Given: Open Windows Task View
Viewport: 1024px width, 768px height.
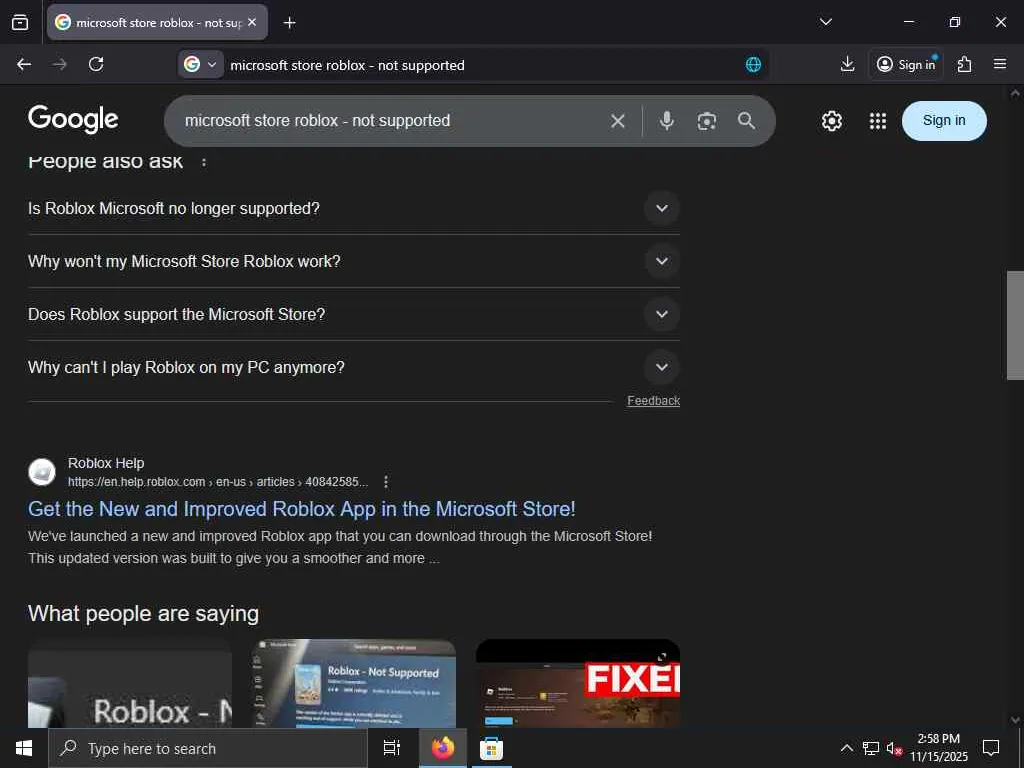Looking at the screenshot, I should coord(391,748).
